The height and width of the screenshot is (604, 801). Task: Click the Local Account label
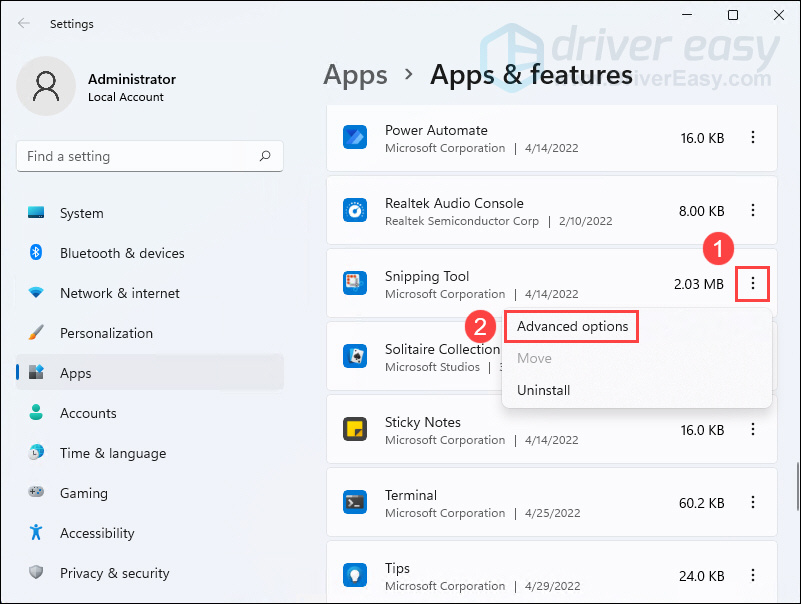pos(126,97)
